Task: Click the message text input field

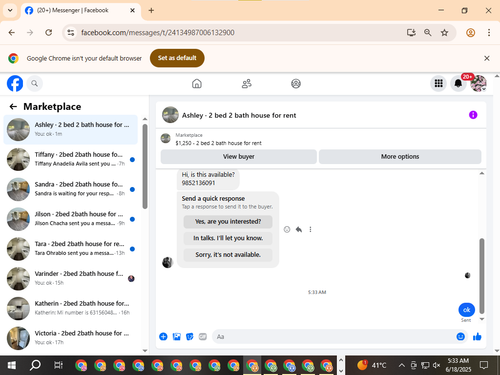Action: click(335, 337)
